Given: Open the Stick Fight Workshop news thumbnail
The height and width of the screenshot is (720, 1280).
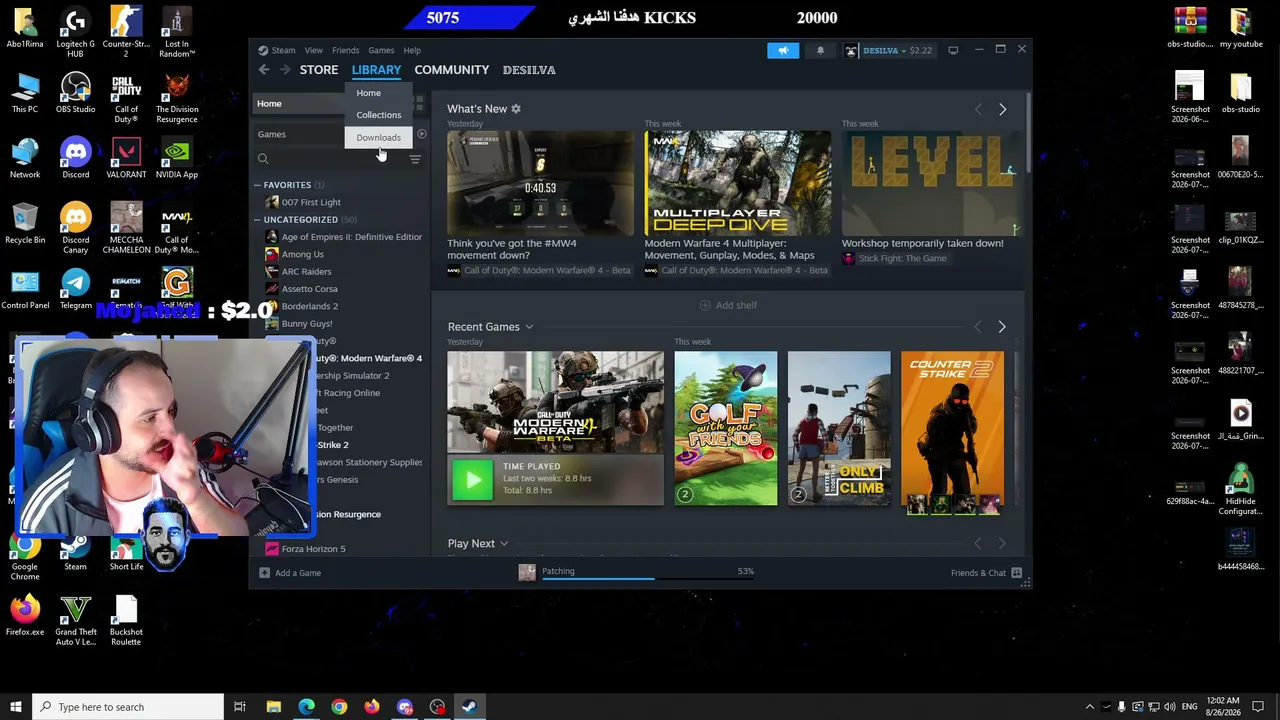Looking at the screenshot, I should (931, 183).
